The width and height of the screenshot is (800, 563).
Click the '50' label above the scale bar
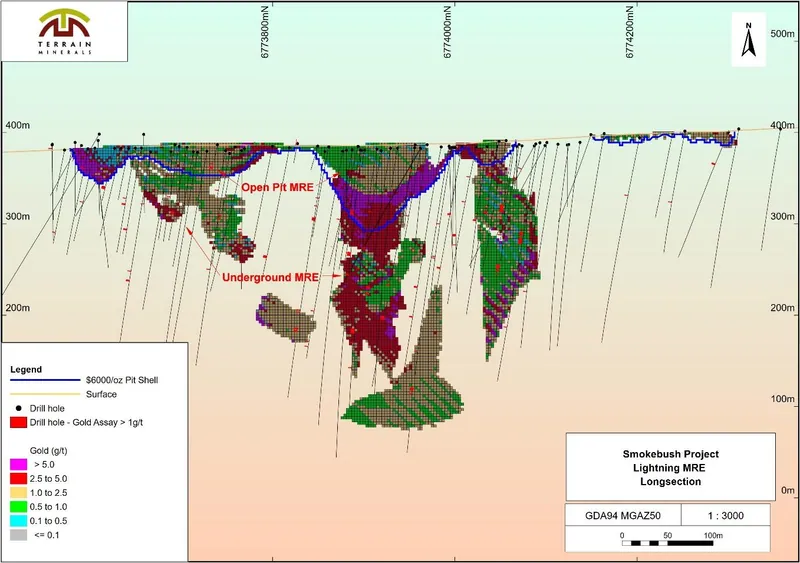(667, 535)
